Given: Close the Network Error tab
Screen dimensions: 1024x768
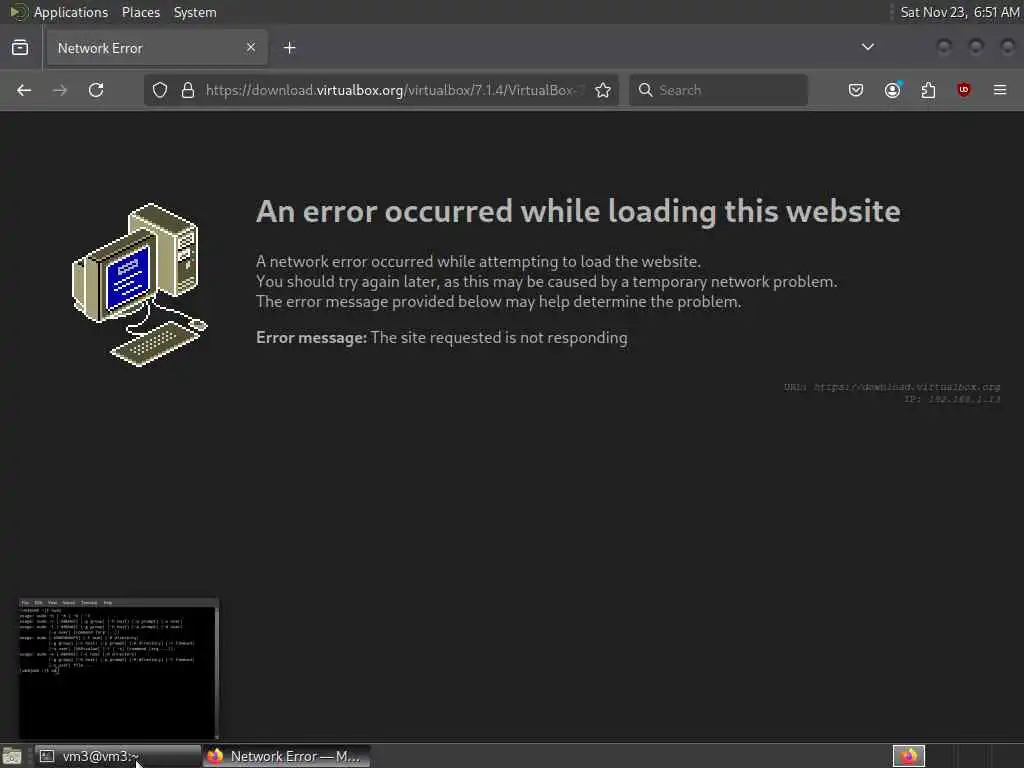Looking at the screenshot, I should tap(251, 48).
